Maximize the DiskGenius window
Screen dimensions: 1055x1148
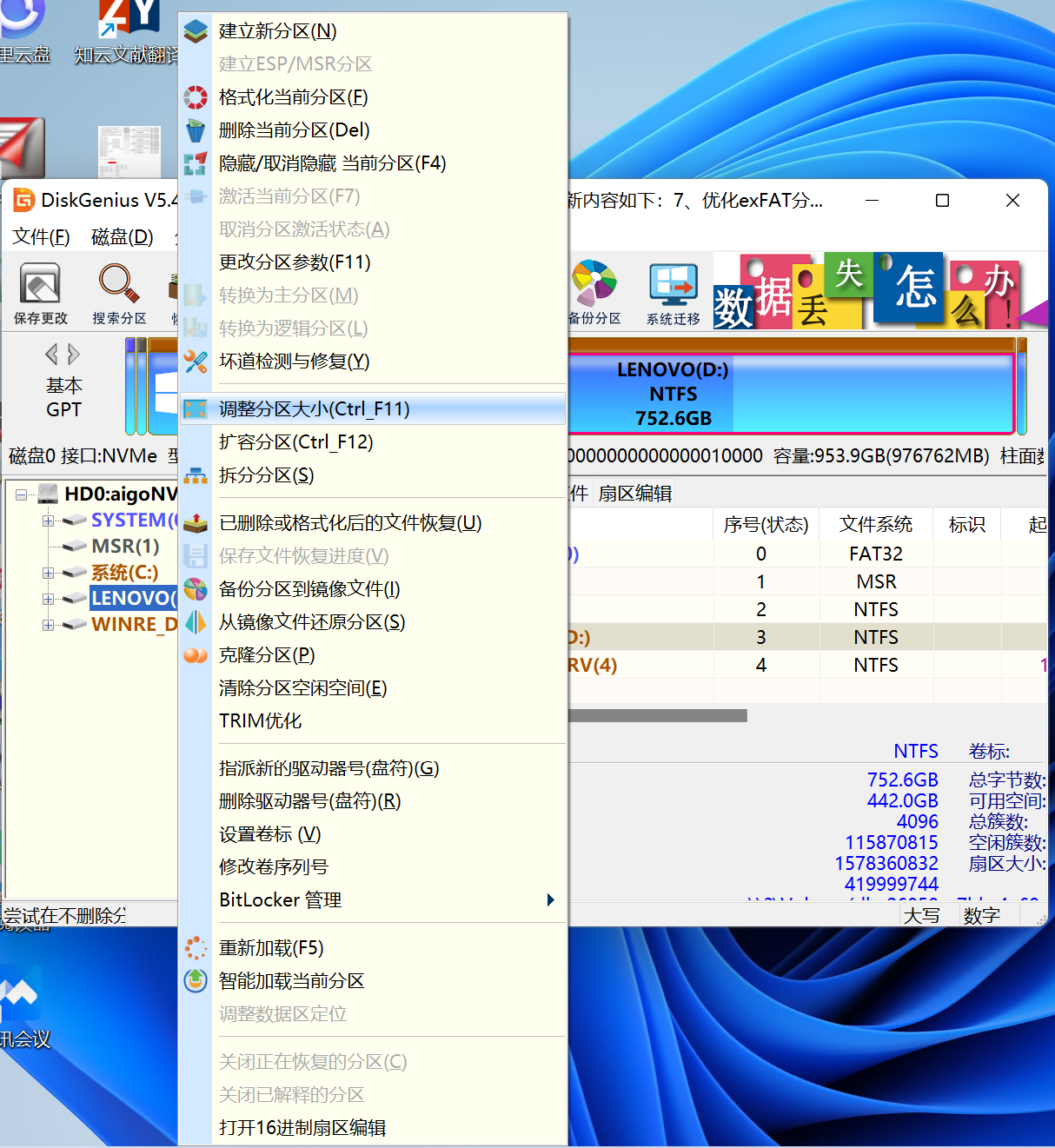click(x=942, y=201)
